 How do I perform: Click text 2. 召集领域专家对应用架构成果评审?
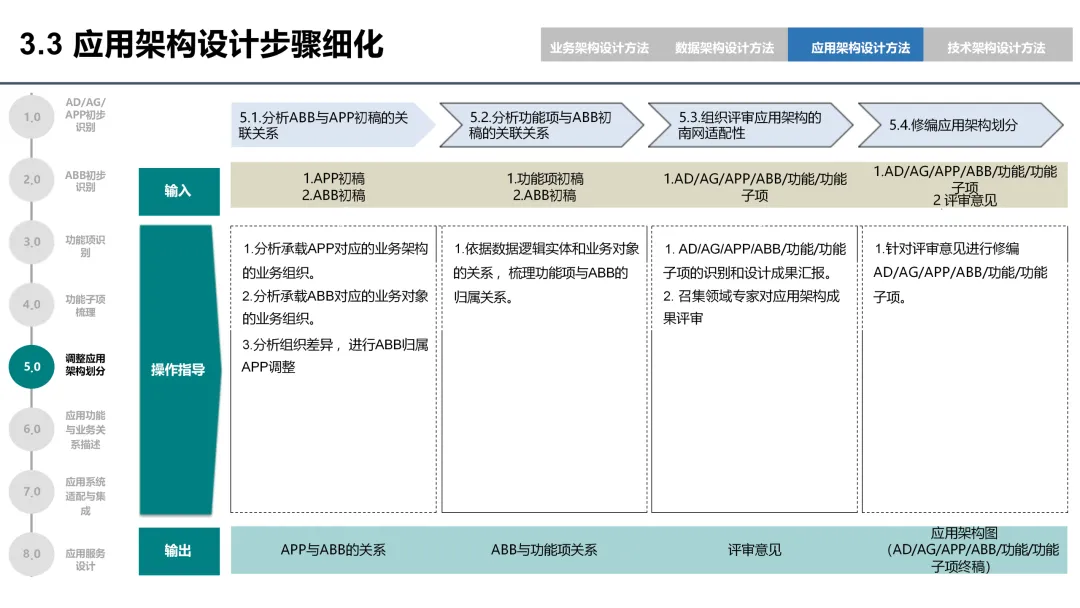pyautogui.click(x=751, y=307)
